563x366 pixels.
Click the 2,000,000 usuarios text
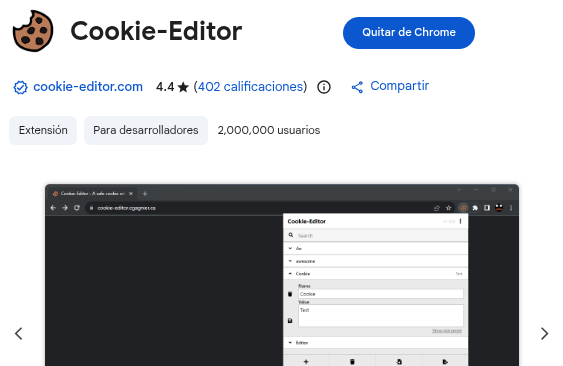click(x=269, y=130)
